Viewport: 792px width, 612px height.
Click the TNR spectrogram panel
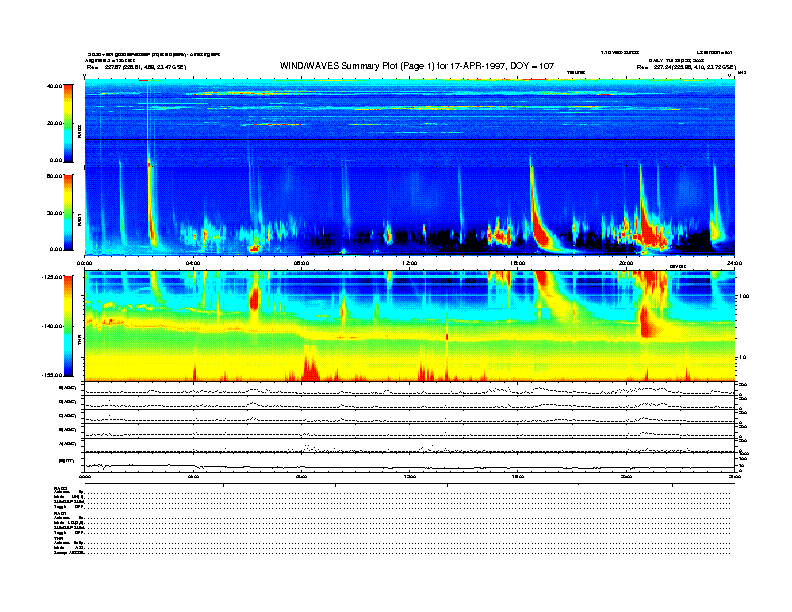click(x=409, y=326)
